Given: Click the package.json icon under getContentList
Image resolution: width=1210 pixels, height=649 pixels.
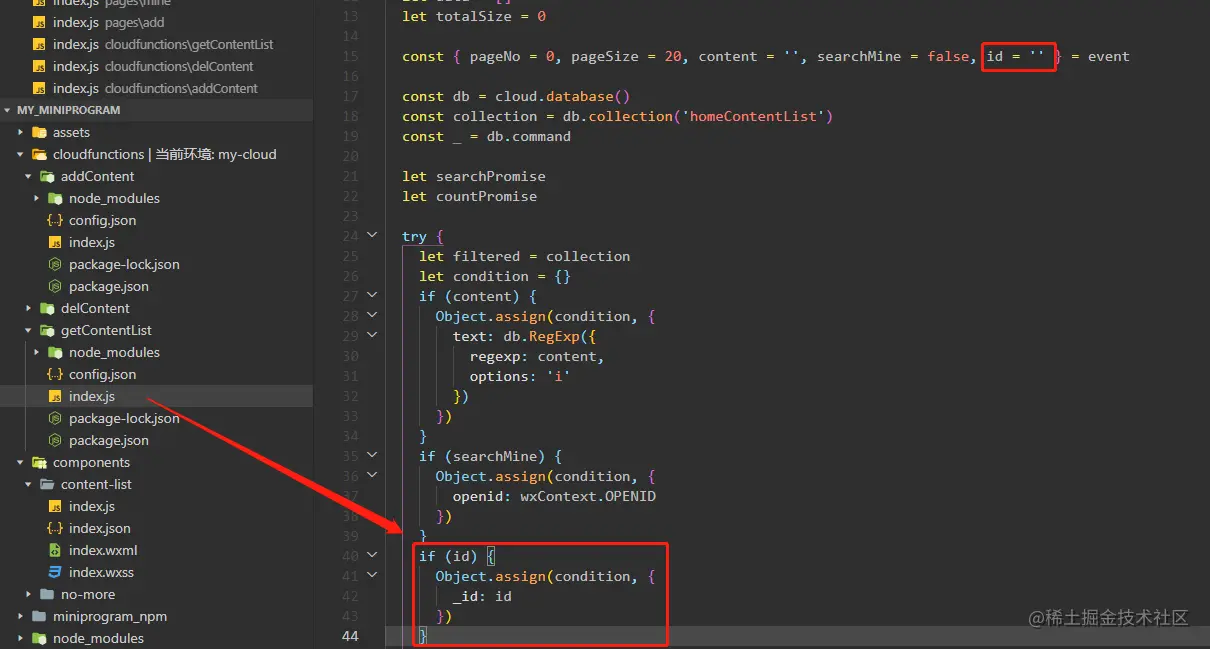Looking at the screenshot, I should (x=55, y=440).
